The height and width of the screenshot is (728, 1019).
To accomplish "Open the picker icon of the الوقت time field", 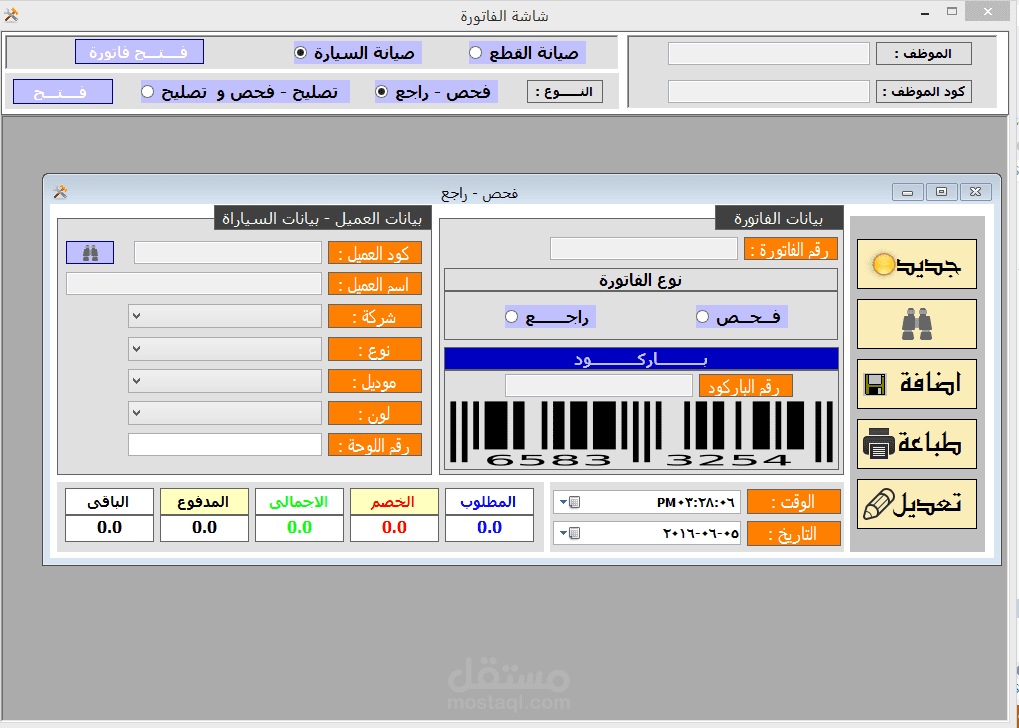I will [x=574, y=502].
